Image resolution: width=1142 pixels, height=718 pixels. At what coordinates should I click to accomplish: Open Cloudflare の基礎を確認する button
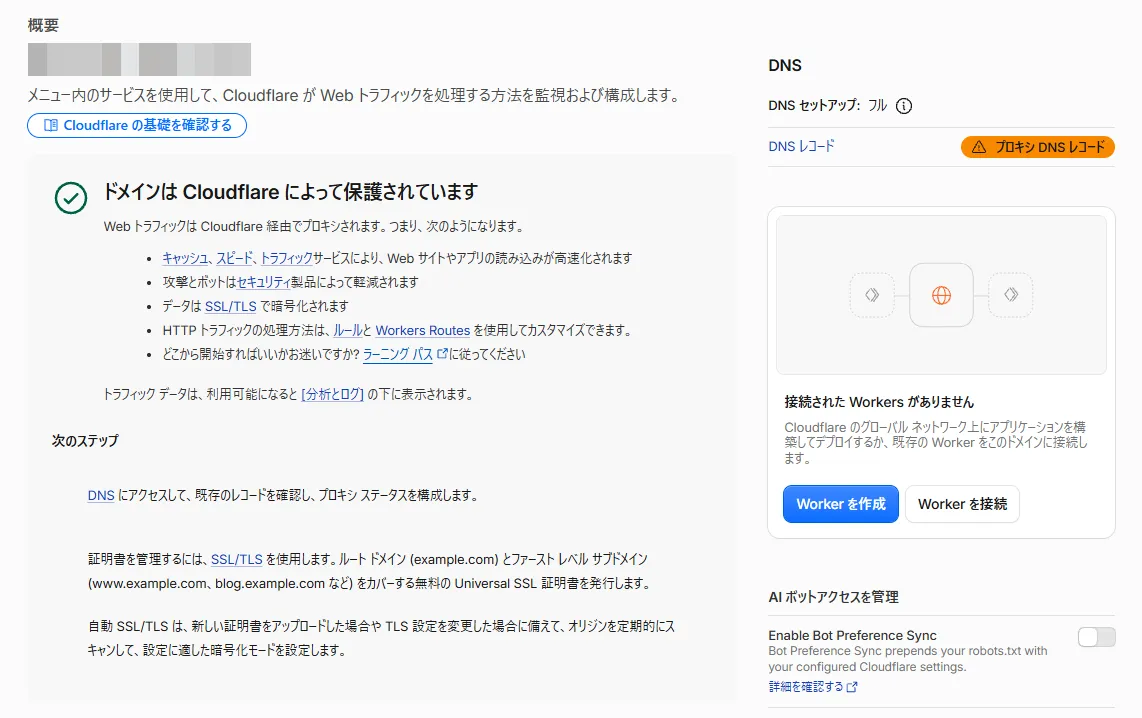pos(137,125)
